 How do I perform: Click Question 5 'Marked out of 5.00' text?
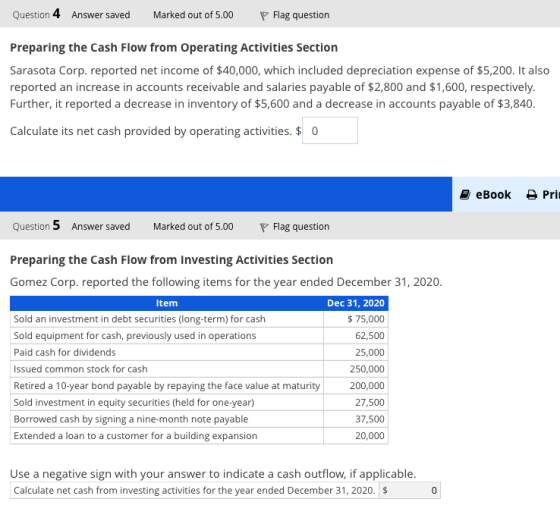(193, 226)
